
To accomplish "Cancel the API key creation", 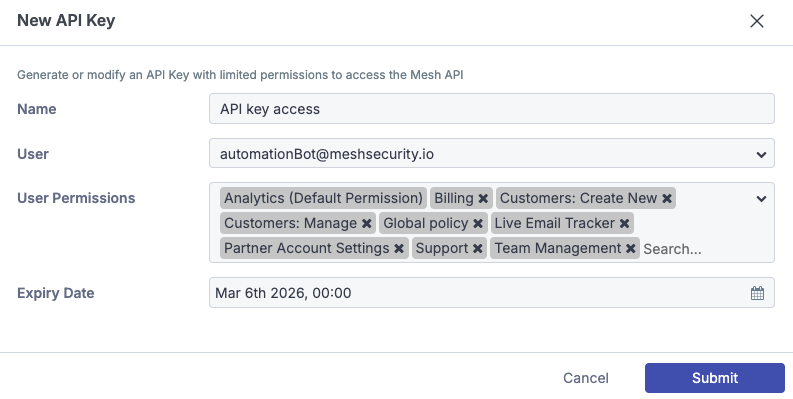I will 586,378.
